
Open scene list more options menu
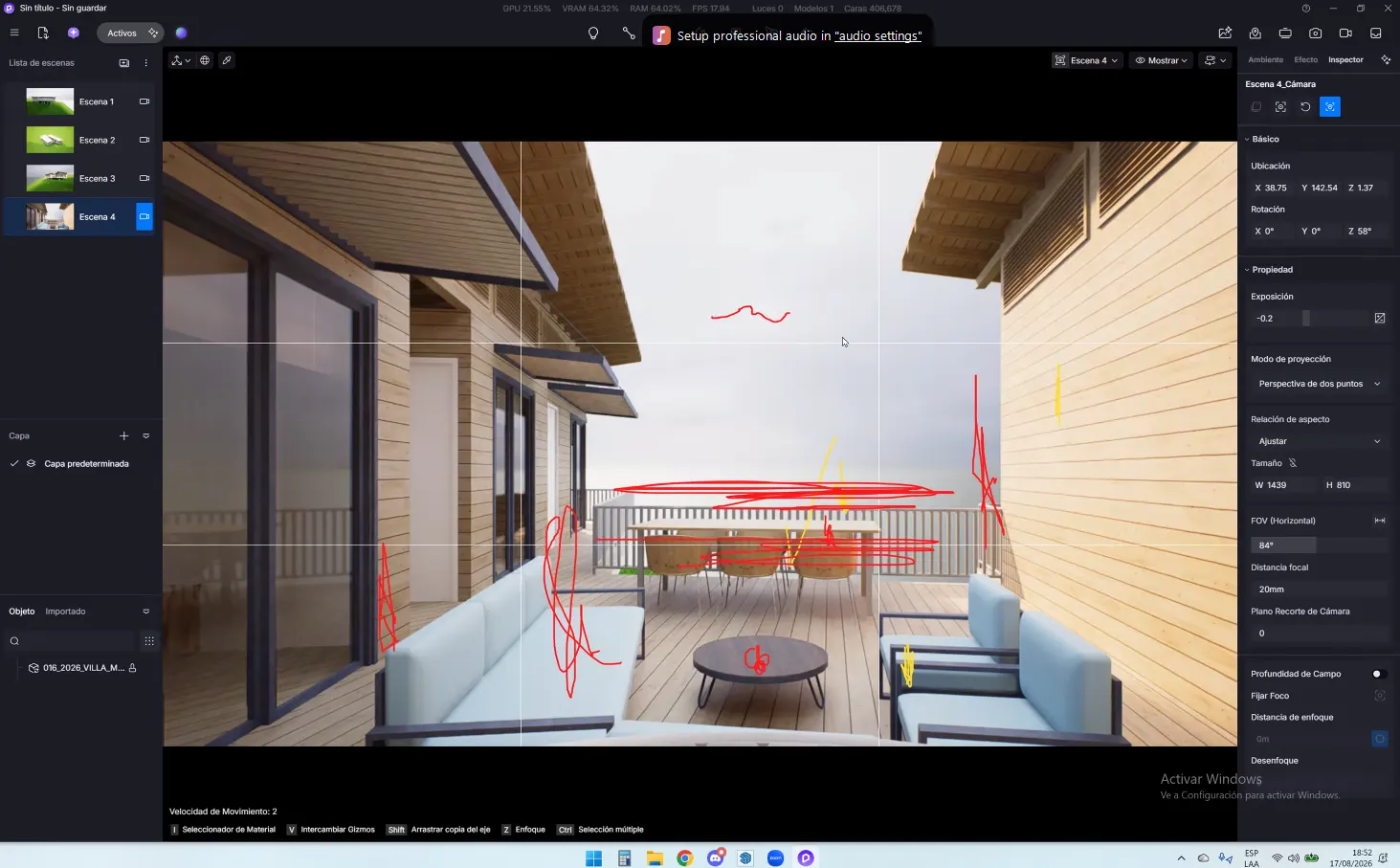tap(145, 63)
